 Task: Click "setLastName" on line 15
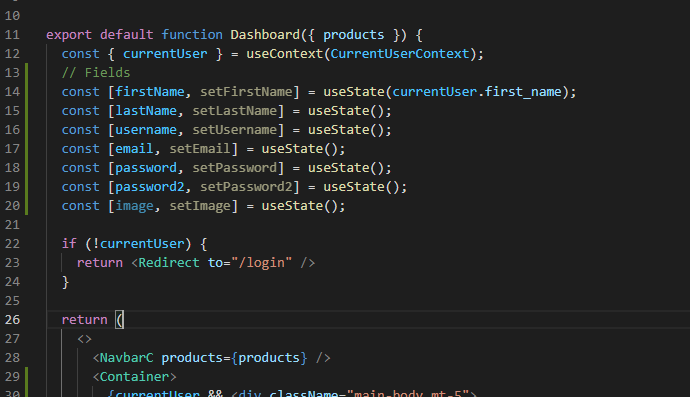235,110
